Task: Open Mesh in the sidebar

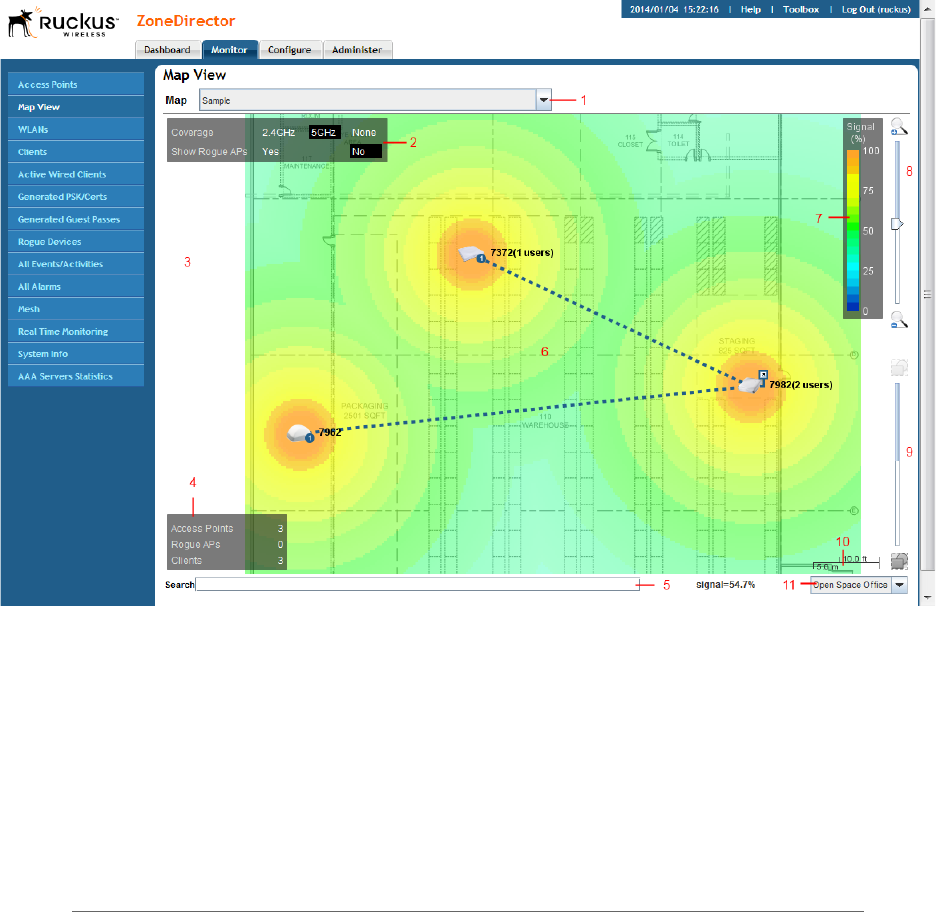Action: tap(76, 309)
